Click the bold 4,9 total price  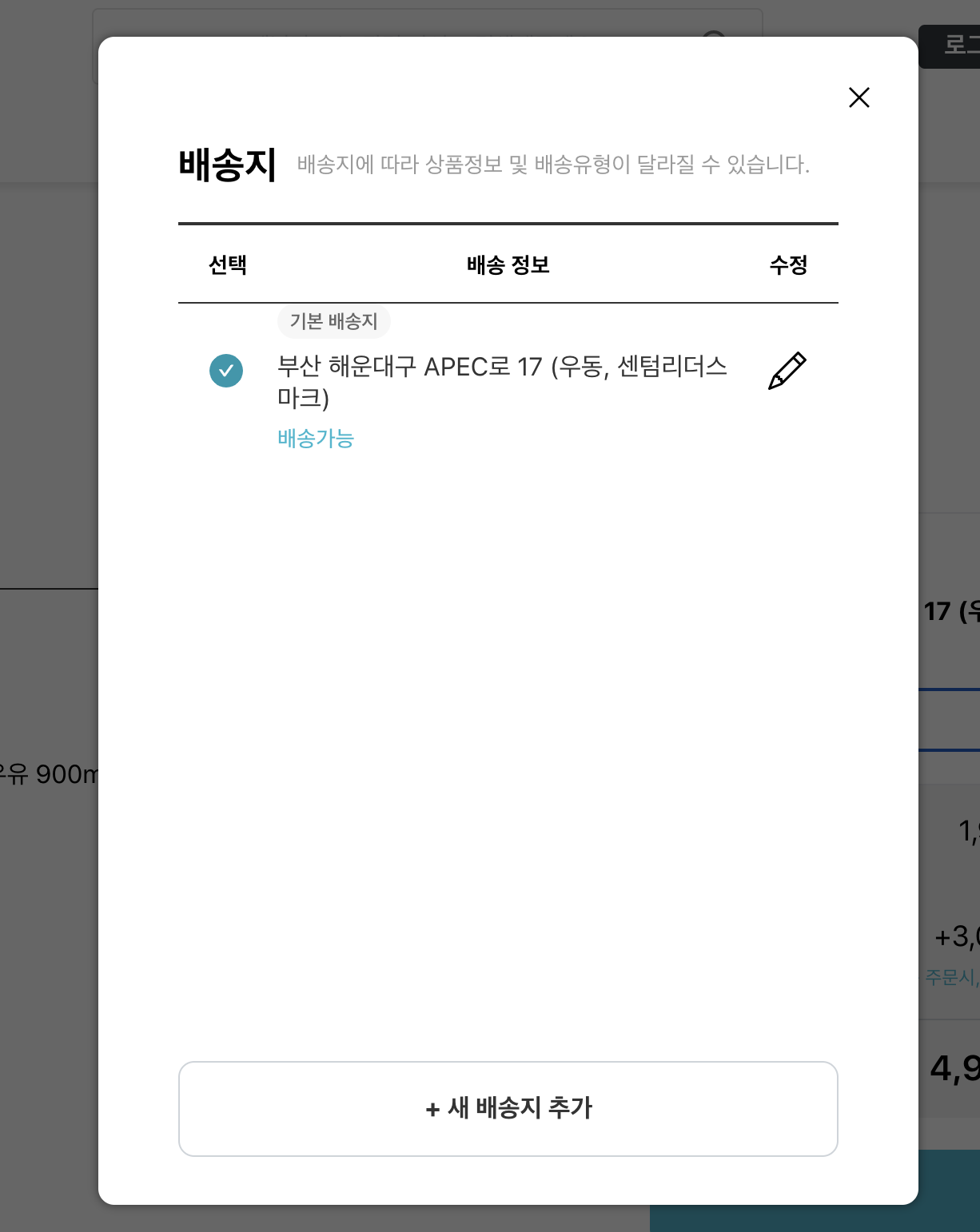(954, 1067)
